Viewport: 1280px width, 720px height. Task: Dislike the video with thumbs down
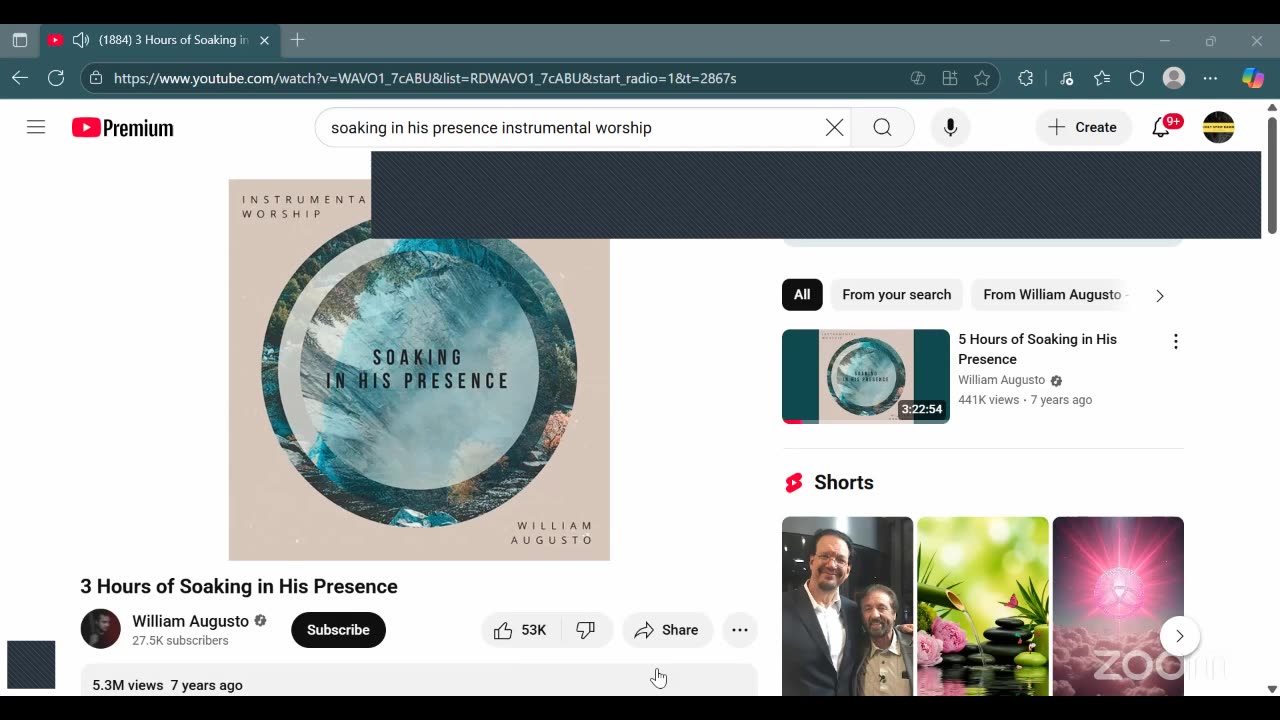(x=586, y=630)
